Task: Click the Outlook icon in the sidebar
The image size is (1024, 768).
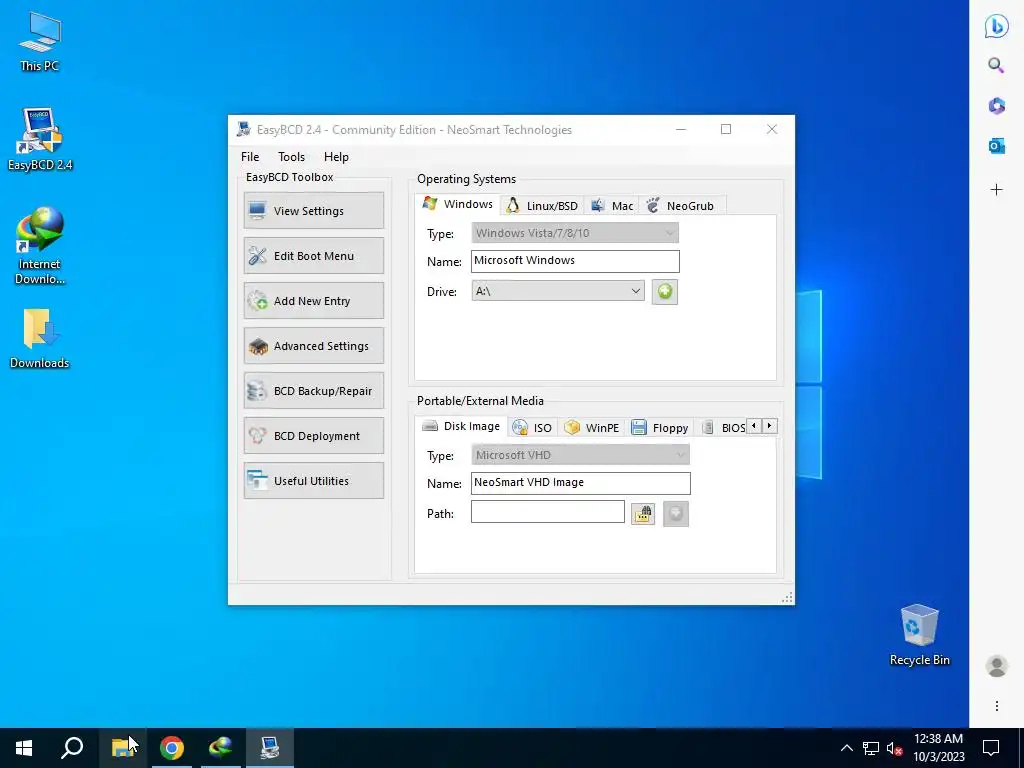Action: coord(997,146)
